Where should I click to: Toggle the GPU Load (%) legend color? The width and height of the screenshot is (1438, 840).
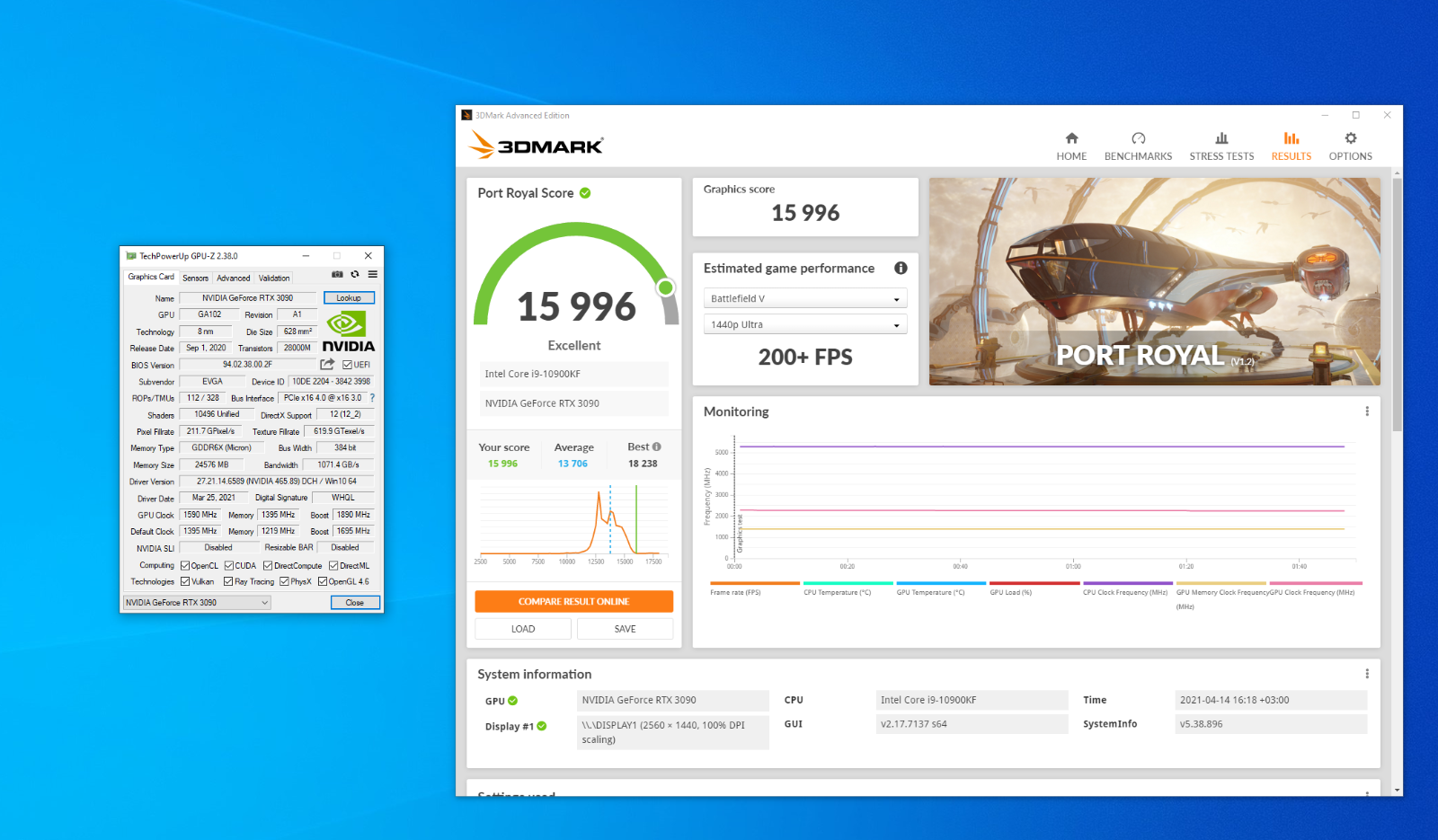1034,583
